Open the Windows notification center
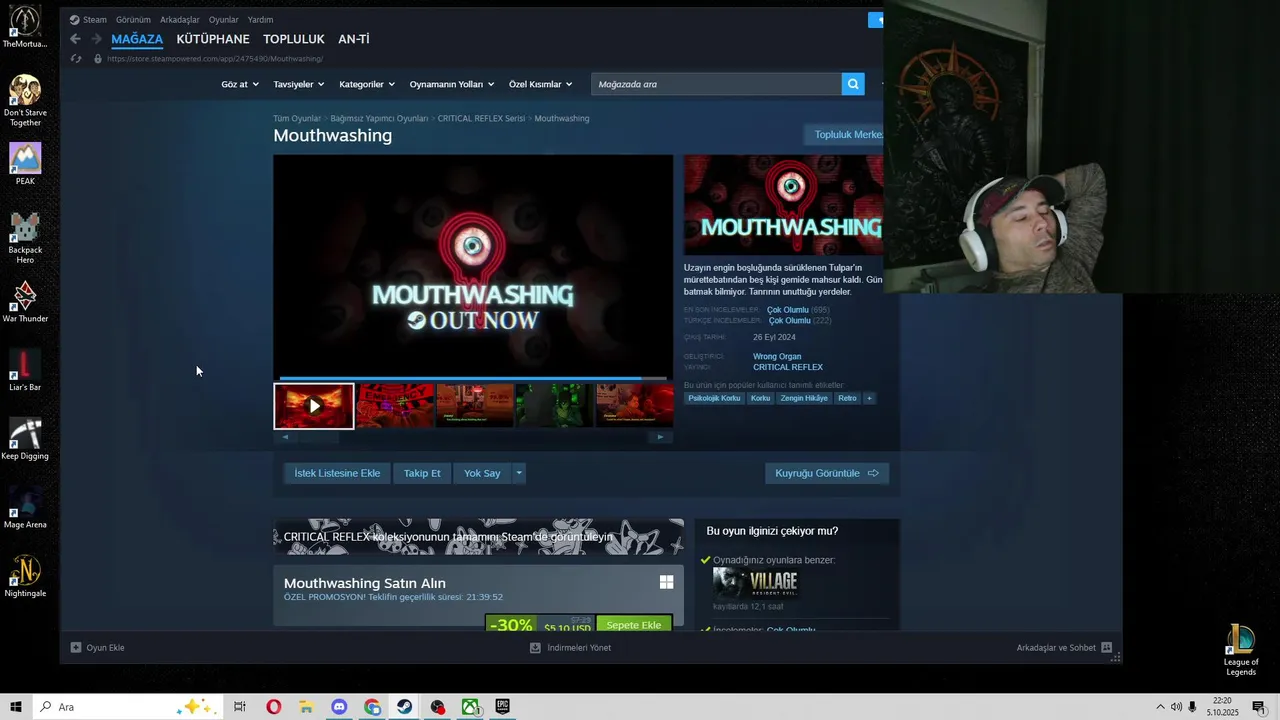 [1259, 707]
